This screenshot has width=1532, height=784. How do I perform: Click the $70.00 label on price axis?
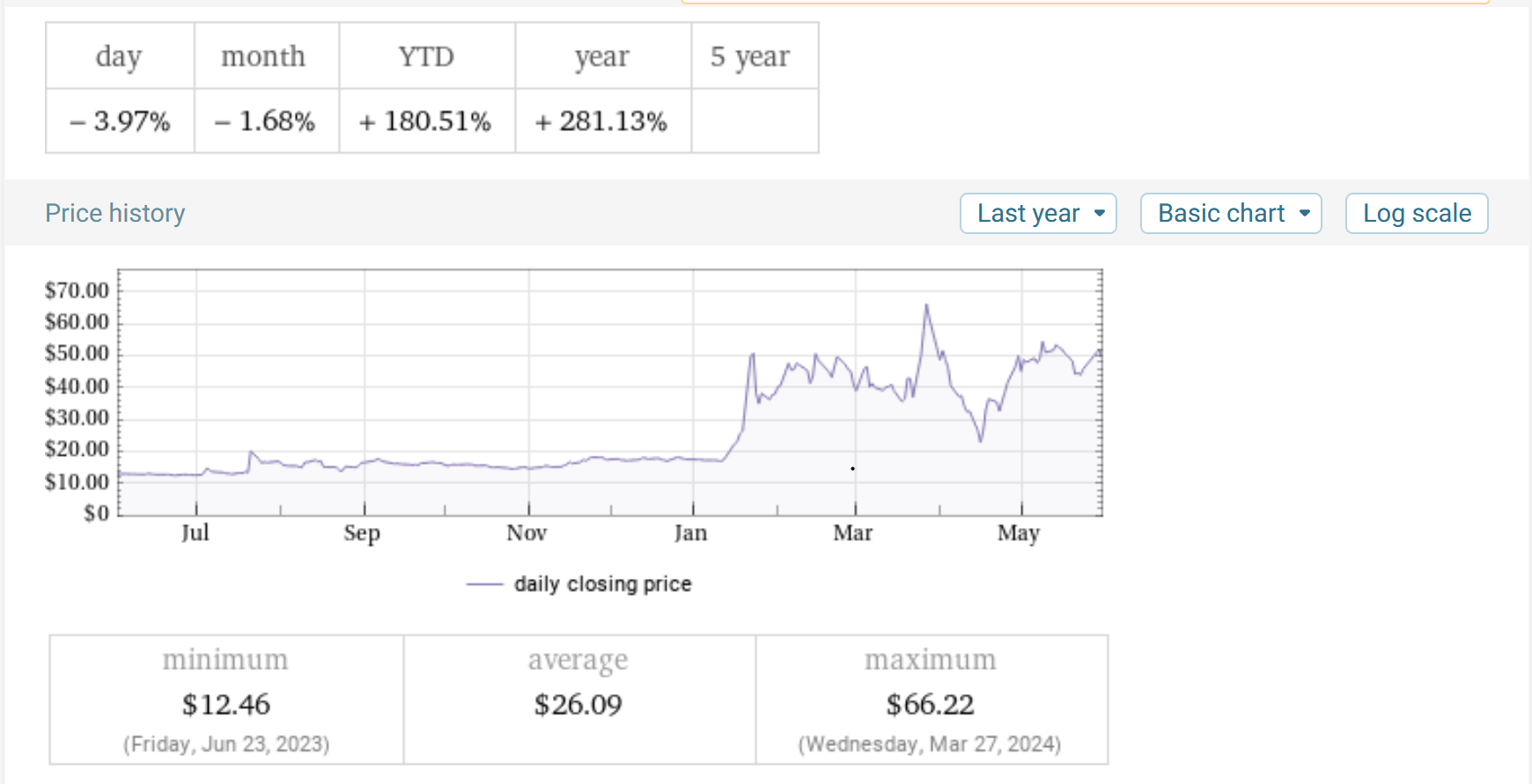[77, 290]
